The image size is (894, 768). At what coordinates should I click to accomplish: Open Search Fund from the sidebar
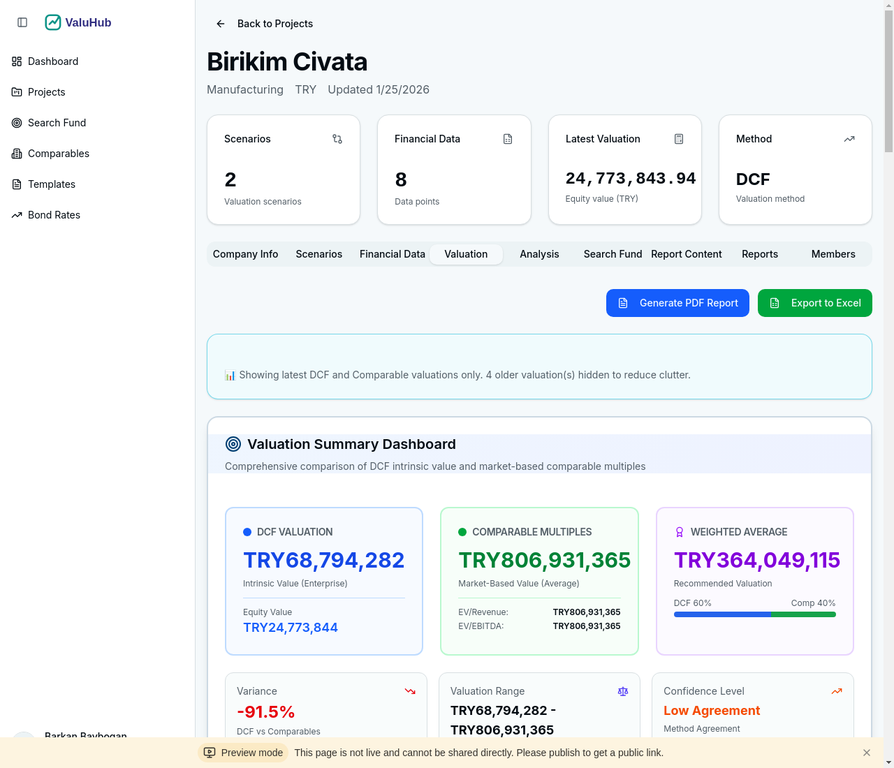tap(56, 122)
